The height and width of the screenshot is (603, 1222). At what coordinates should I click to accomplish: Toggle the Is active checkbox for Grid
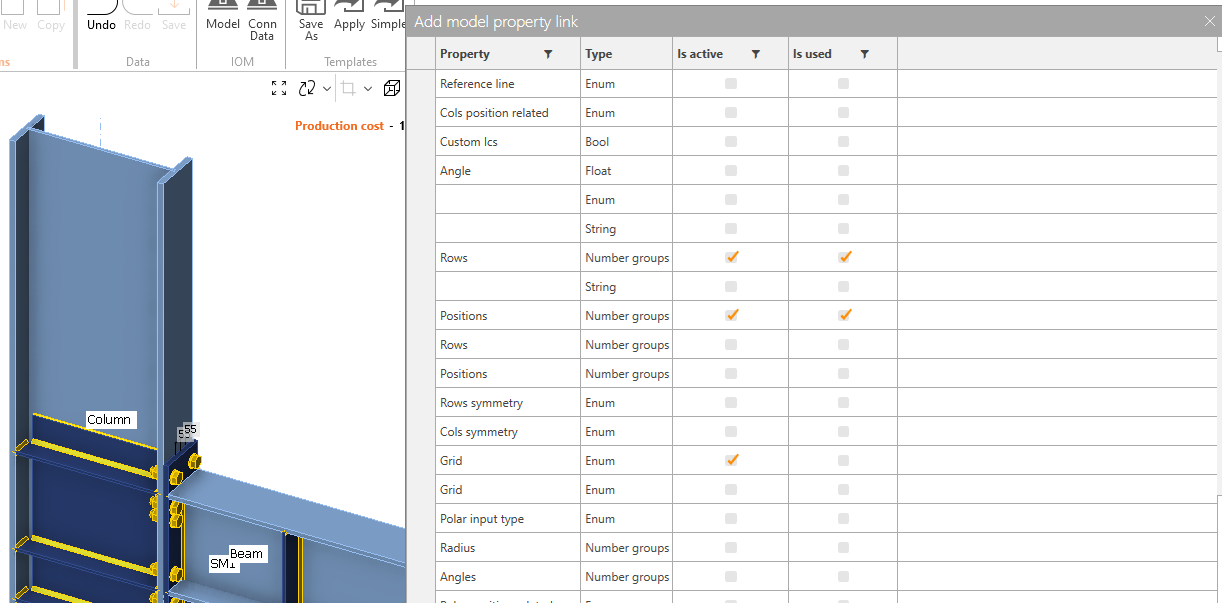(731, 460)
